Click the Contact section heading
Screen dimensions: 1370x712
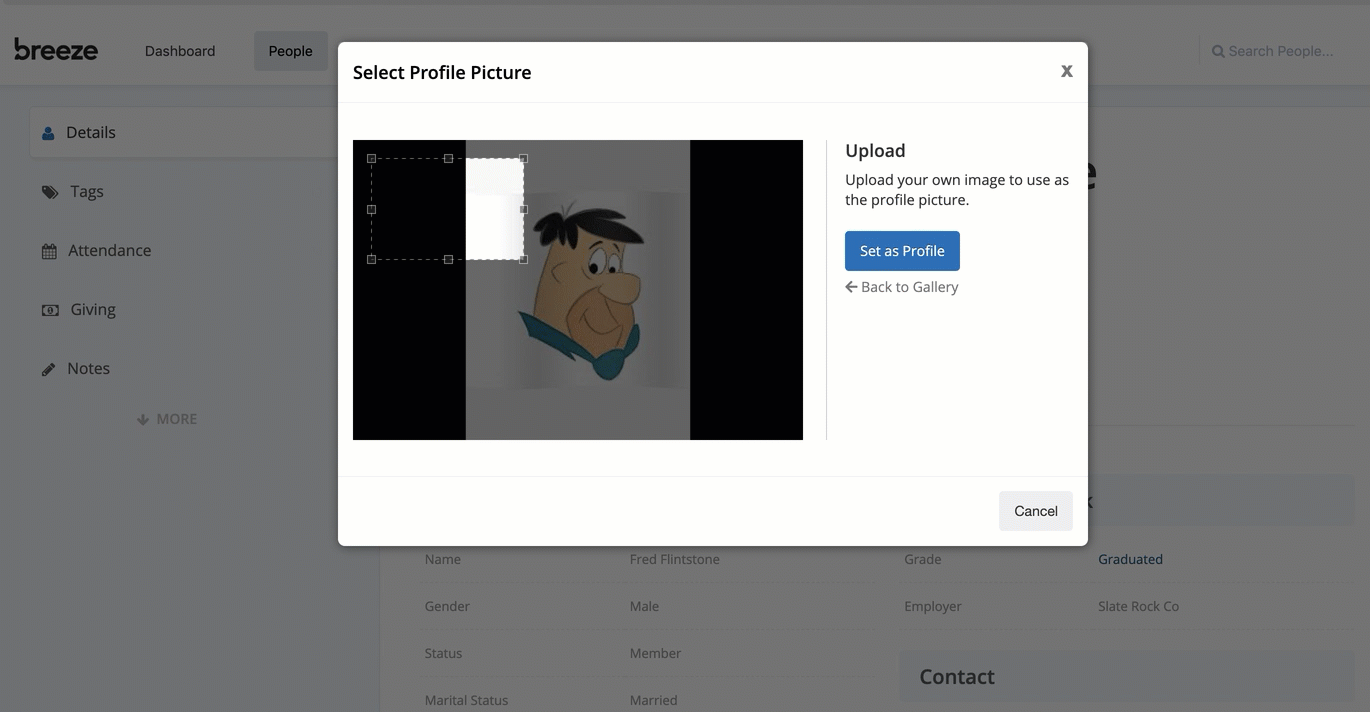pyautogui.click(x=957, y=677)
